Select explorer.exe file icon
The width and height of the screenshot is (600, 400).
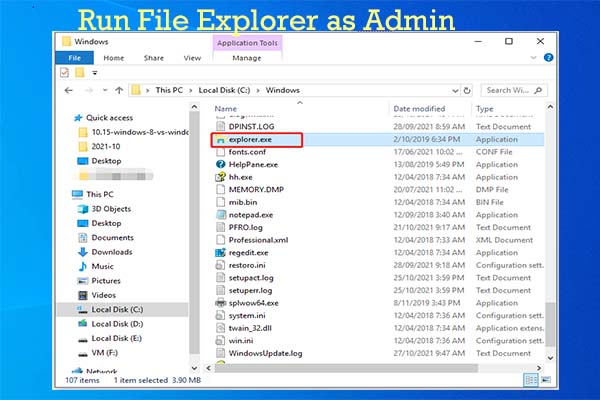(220, 140)
